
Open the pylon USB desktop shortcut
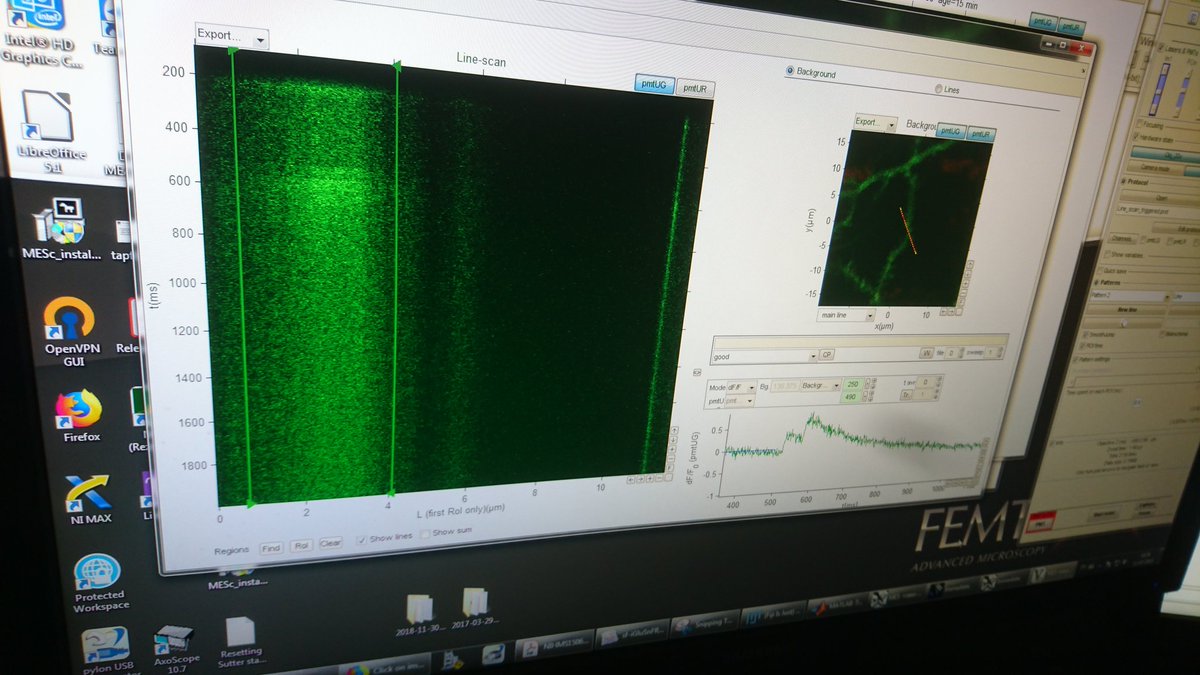click(x=107, y=650)
